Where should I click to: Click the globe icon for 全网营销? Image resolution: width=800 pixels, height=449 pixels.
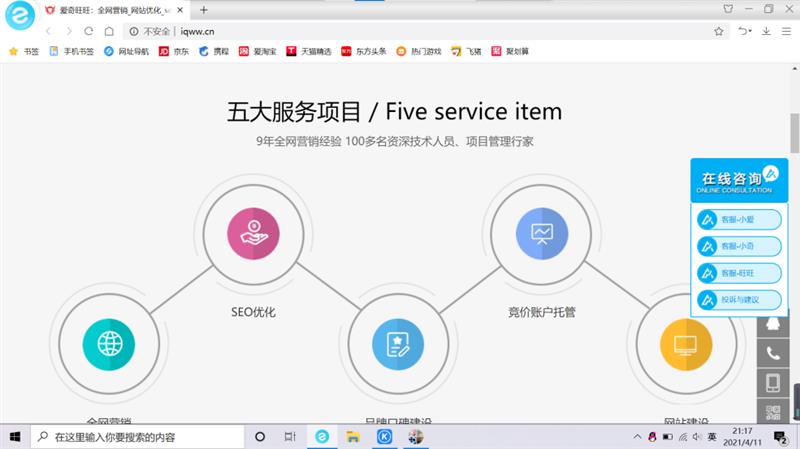108,343
